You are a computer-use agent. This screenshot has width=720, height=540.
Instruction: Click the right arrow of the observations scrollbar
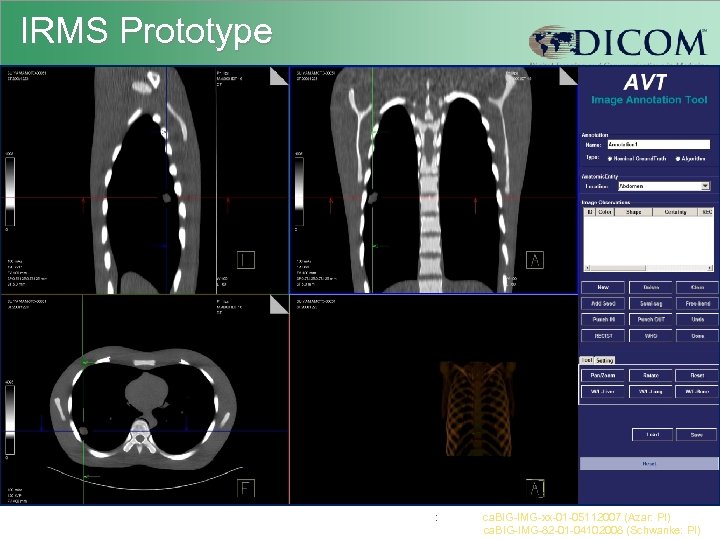(x=710, y=268)
